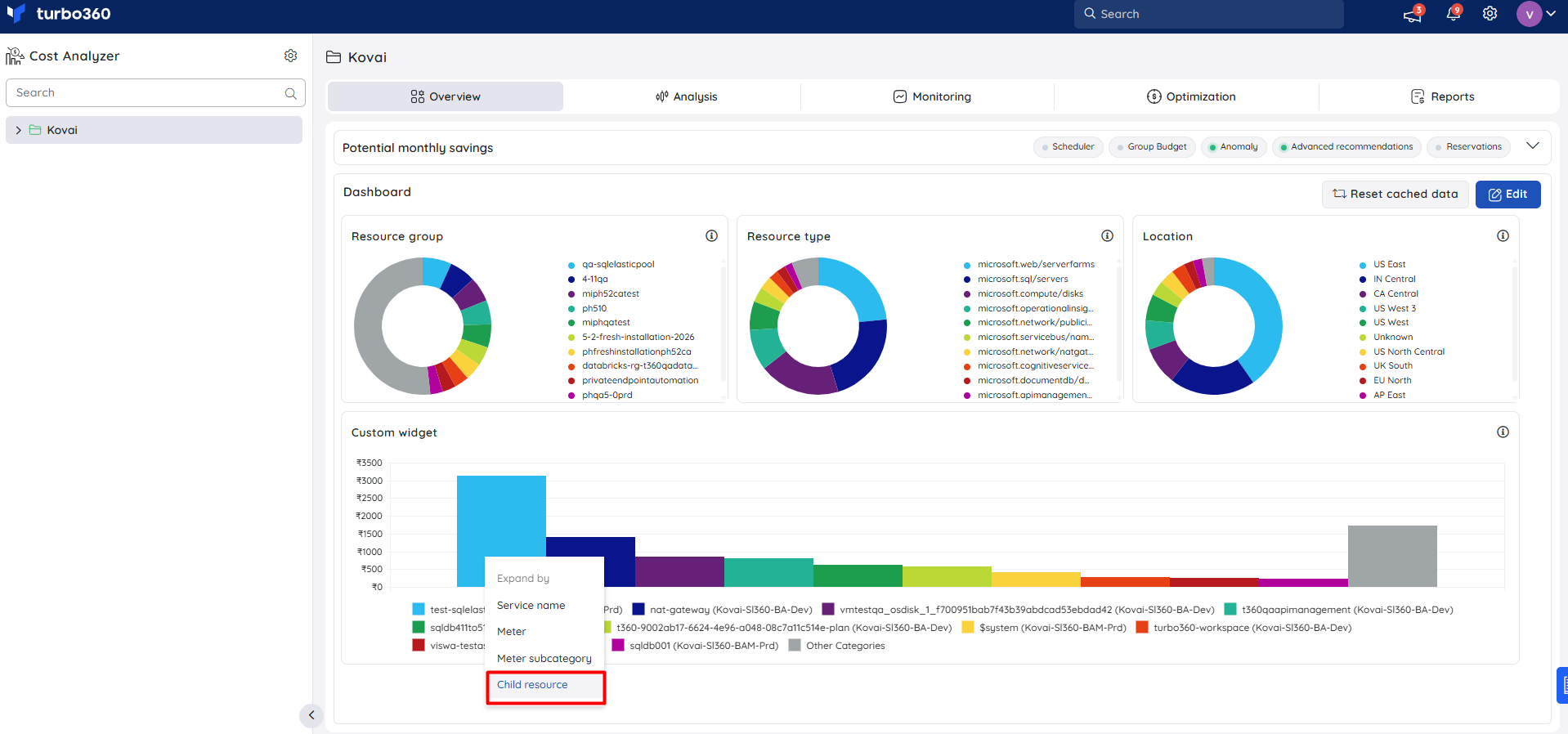Click the Reservations chip
Viewport: 1568px width, 734px height.
click(1468, 147)
